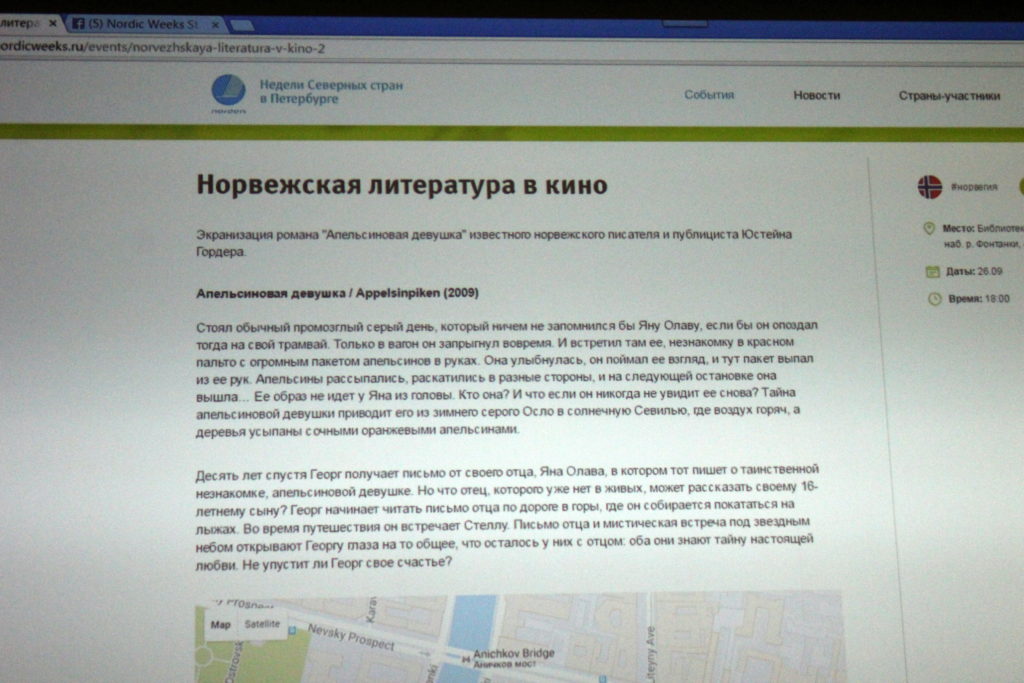Click the Norwegian flag icon
Screen dimensions: 1024x683
[930, 187]
